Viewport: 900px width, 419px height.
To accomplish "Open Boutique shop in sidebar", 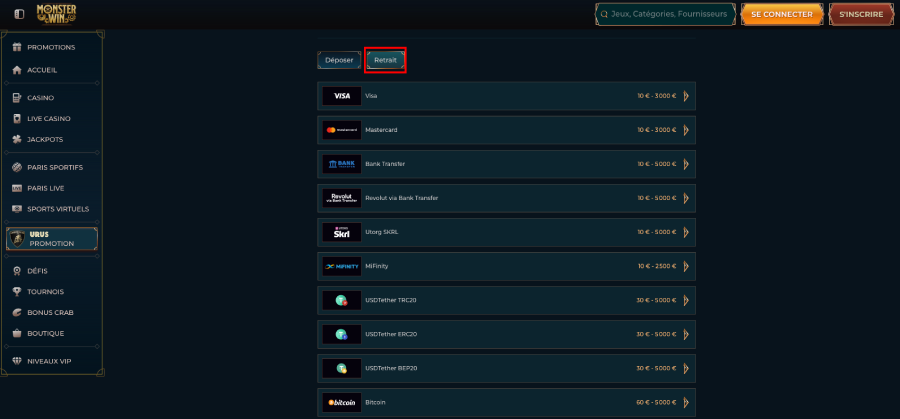I will click(45, 333).
